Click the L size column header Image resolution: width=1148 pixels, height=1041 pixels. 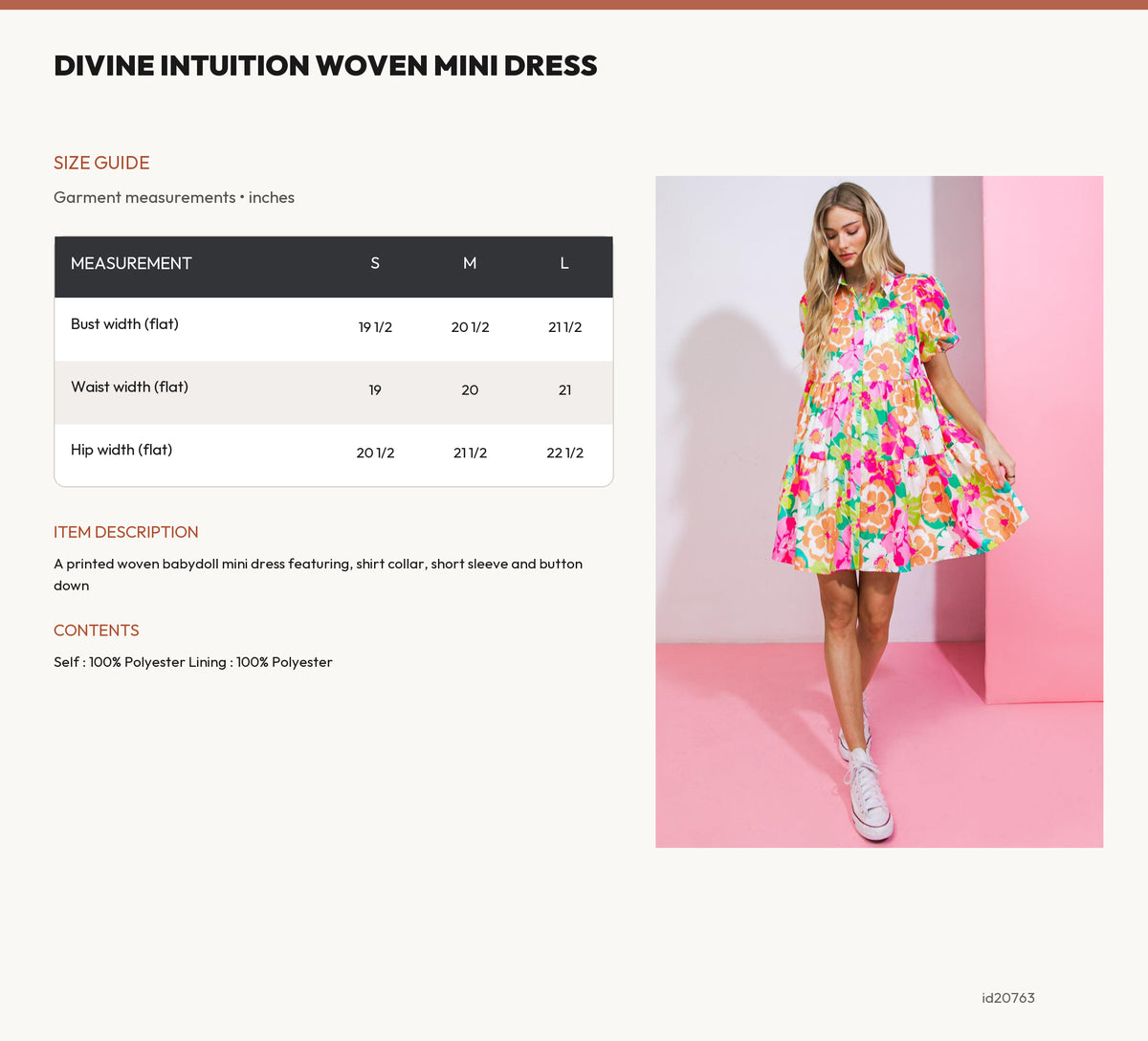pyautogui.click(x=564, y=263)
